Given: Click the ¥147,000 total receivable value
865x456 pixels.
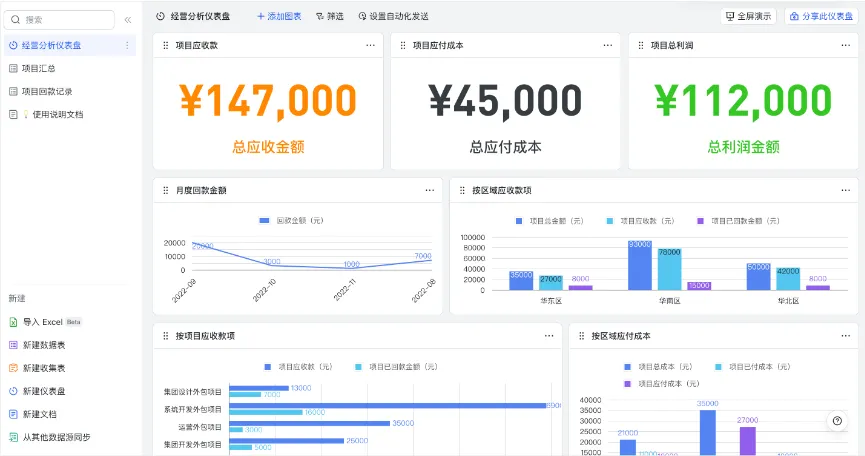Looking at the screenshot, I should point(268,101).
